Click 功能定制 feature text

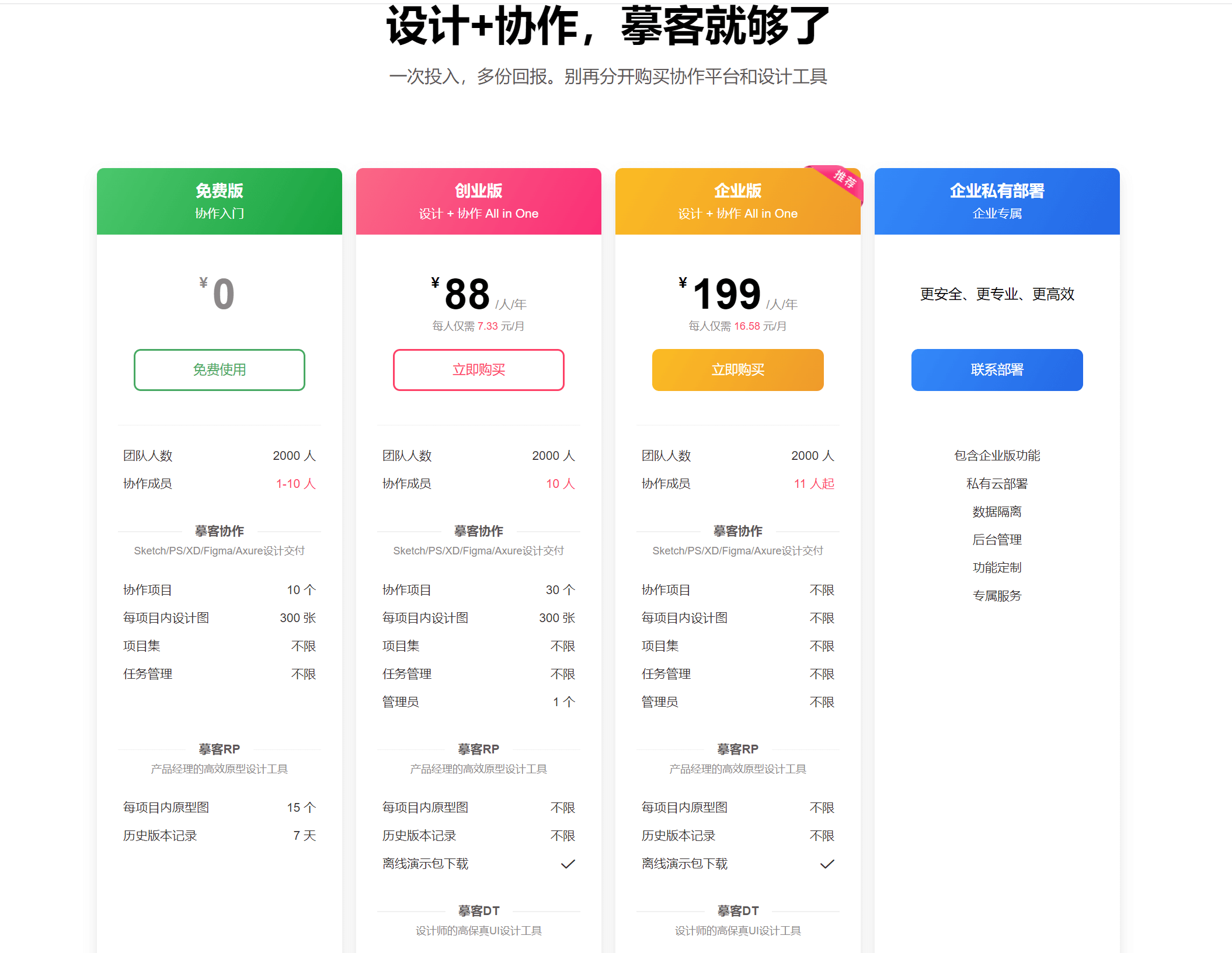(997, 567)
